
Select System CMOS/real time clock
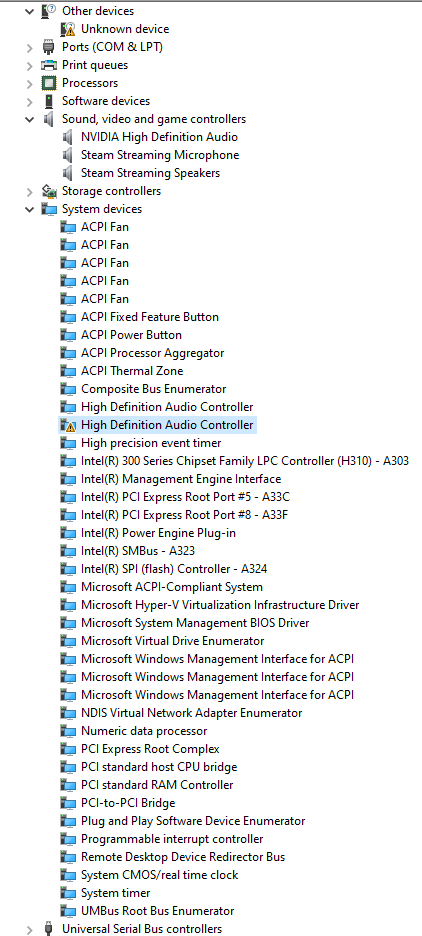[159, 875]
